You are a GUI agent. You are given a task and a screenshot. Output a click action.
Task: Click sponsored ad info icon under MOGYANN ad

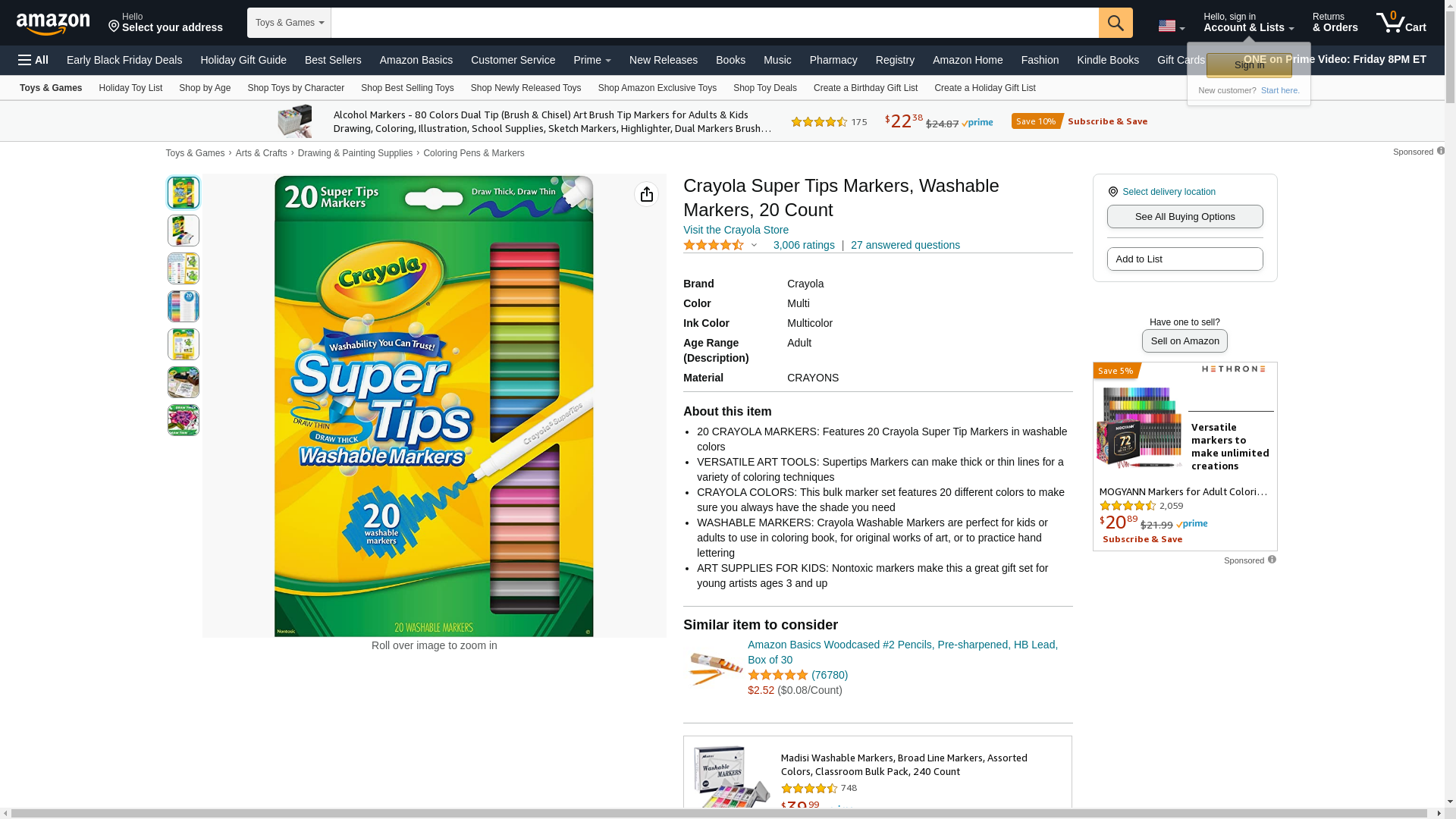click(1272, 560)
